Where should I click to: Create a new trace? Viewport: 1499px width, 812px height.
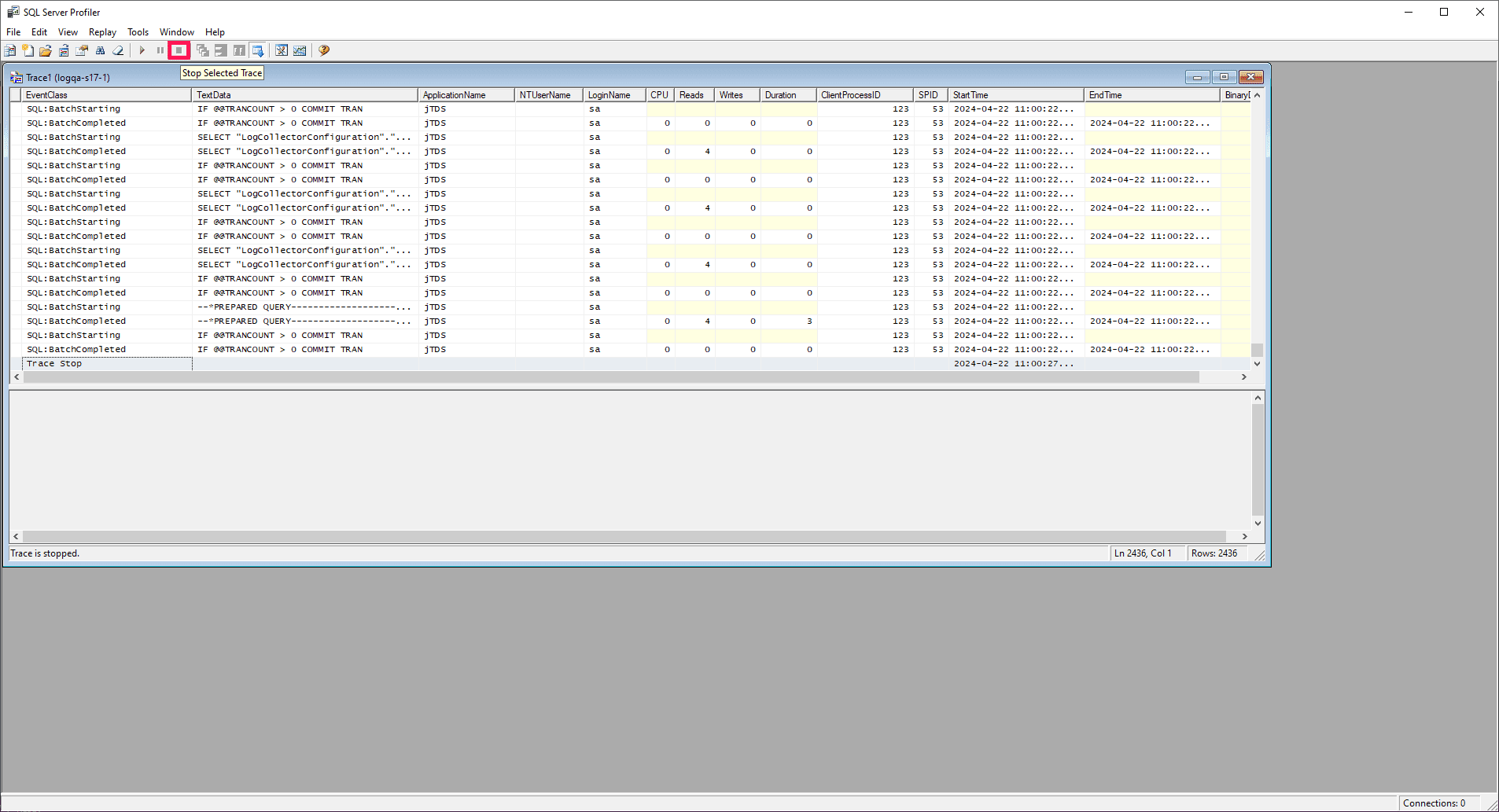click(x=10, y=50)
